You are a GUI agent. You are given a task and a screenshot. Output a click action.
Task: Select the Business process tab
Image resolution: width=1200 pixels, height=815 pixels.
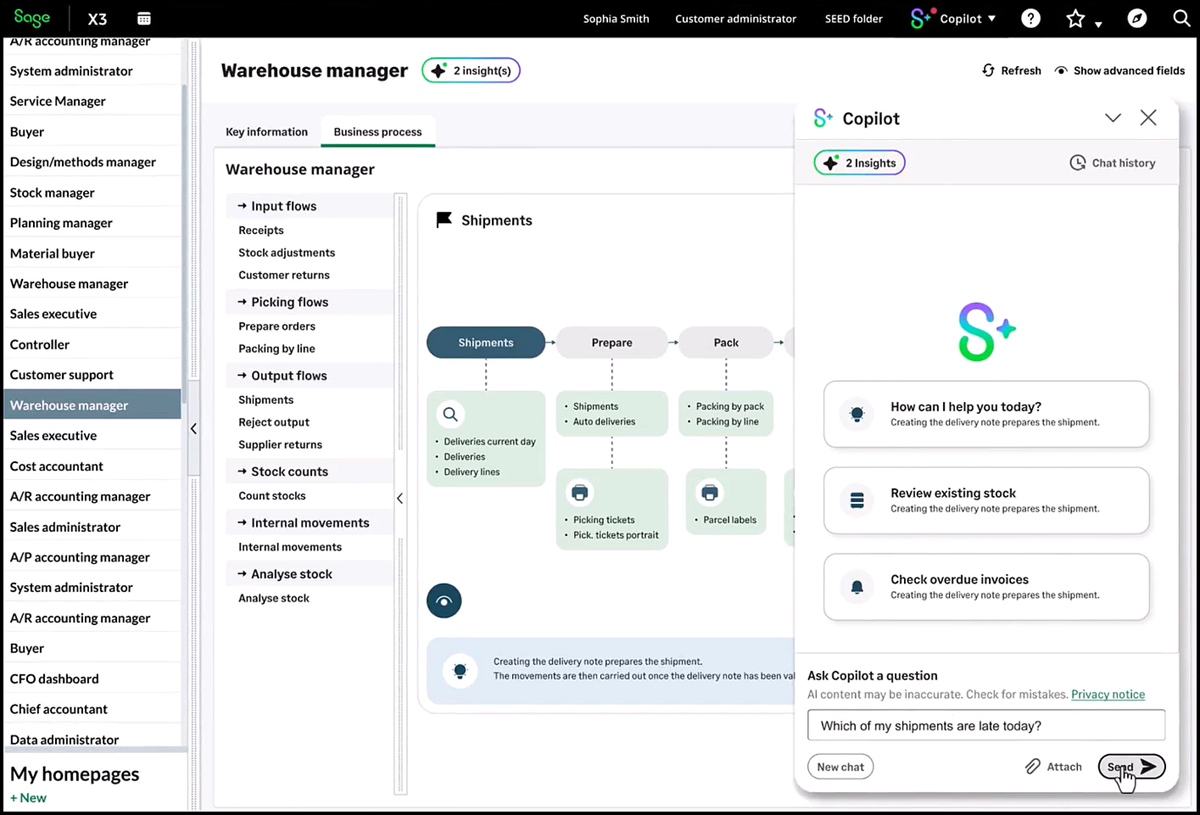[x=377, y=131]
